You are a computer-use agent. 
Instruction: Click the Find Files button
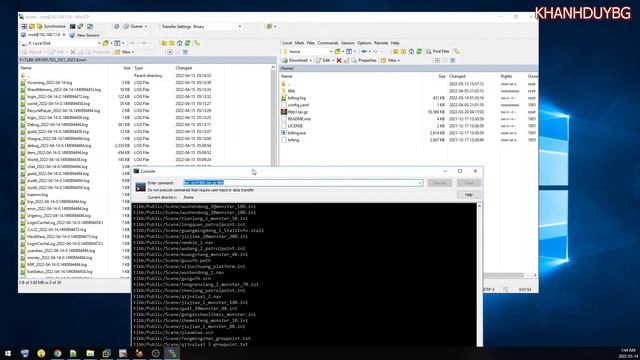coord(438,51)
